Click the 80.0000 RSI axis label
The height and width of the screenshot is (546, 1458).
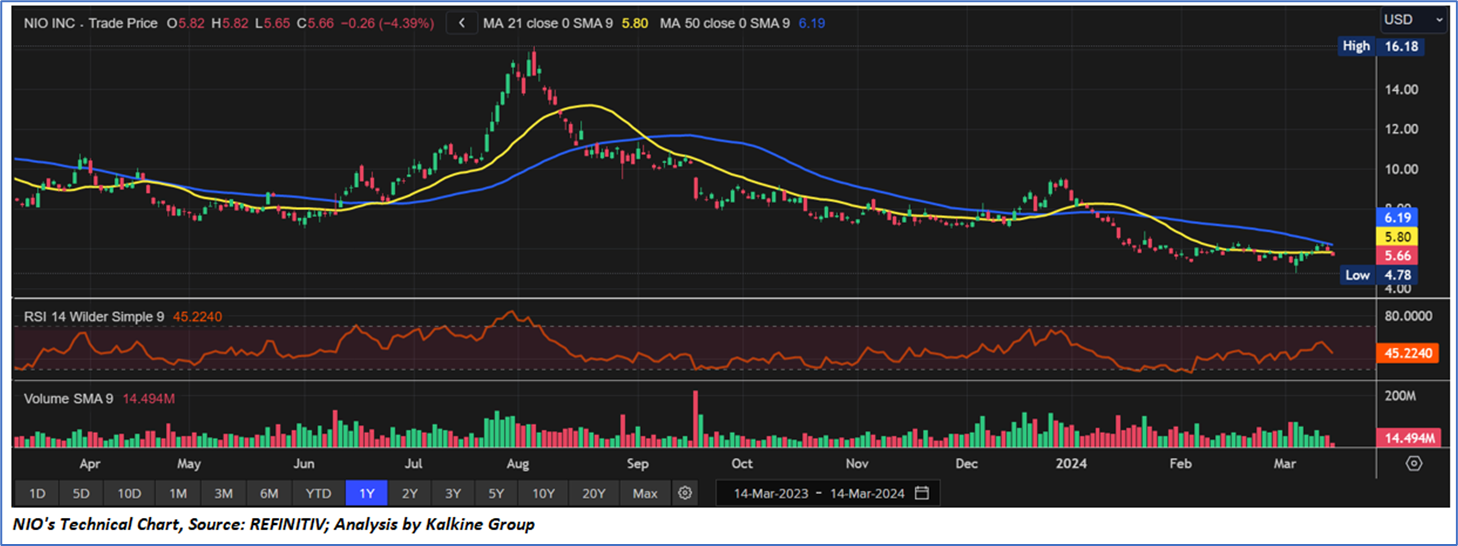1408,316
